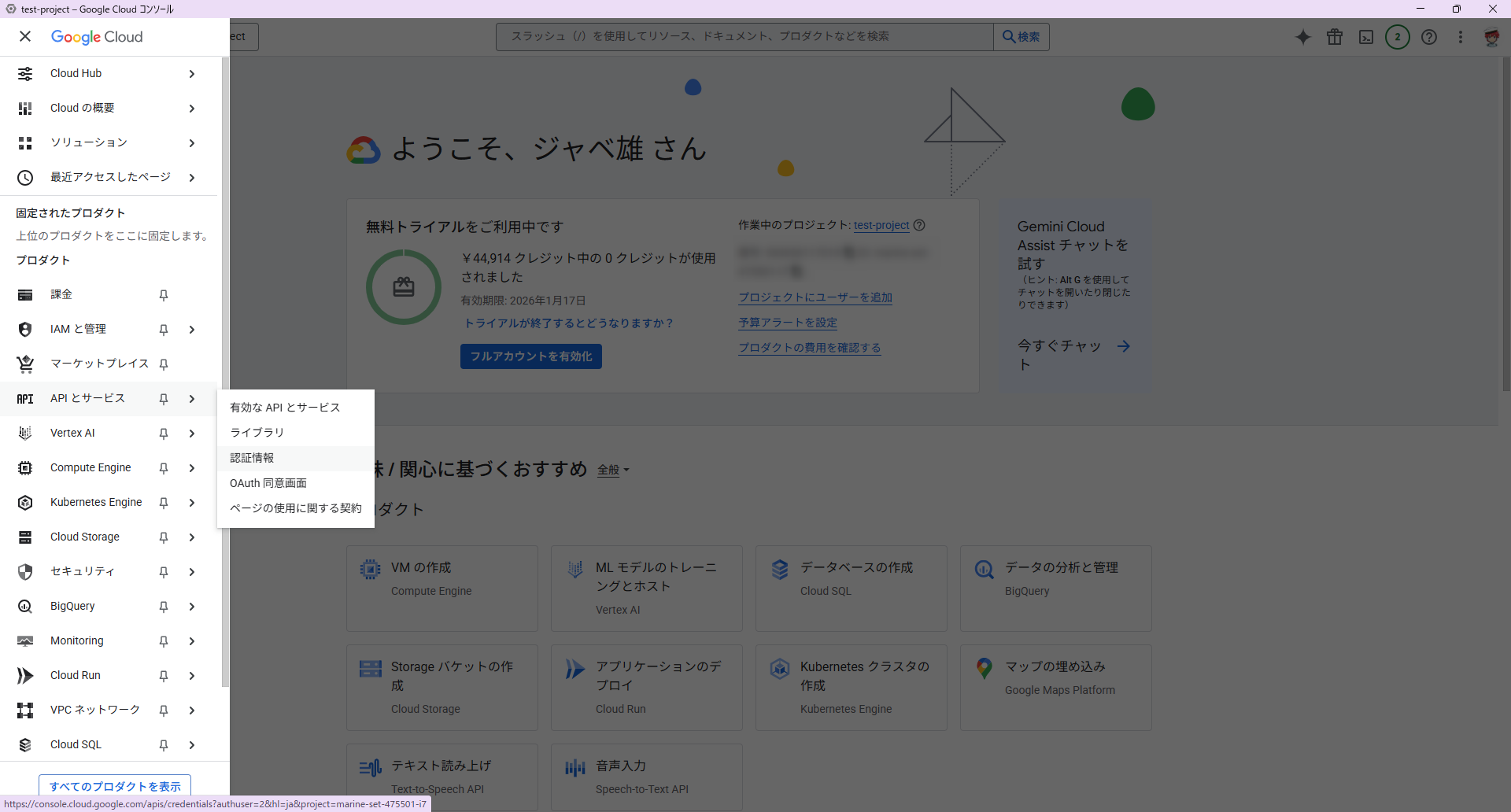Toggle pin for BigQuery
Viewport: 1511px width, 812px height.
[x=164, y=607]
